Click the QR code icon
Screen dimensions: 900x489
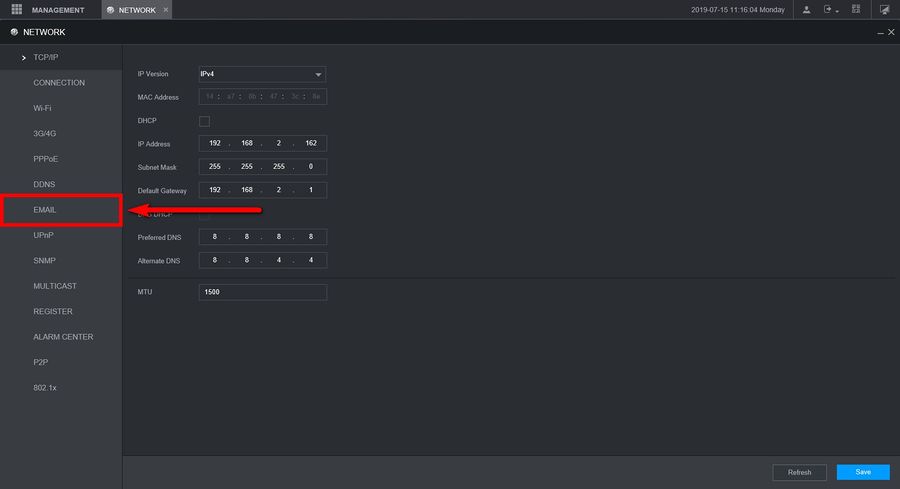[856, 9]
